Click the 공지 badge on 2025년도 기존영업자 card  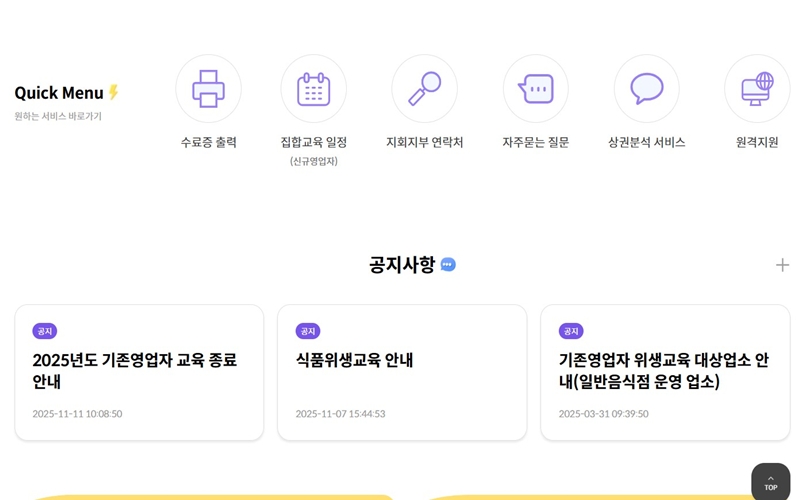[45, 331]
